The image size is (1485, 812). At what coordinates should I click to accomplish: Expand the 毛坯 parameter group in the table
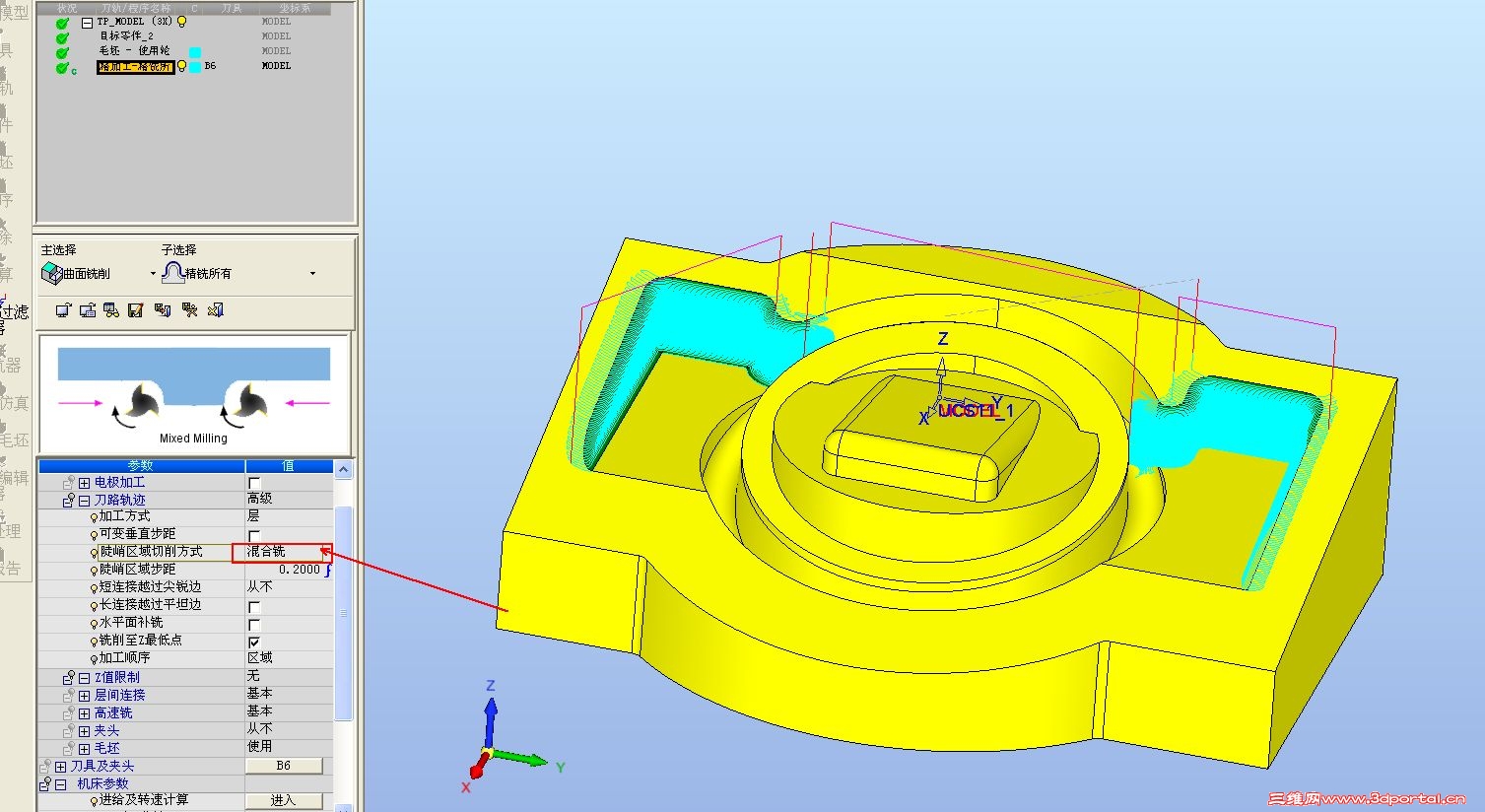coord(85,749)
